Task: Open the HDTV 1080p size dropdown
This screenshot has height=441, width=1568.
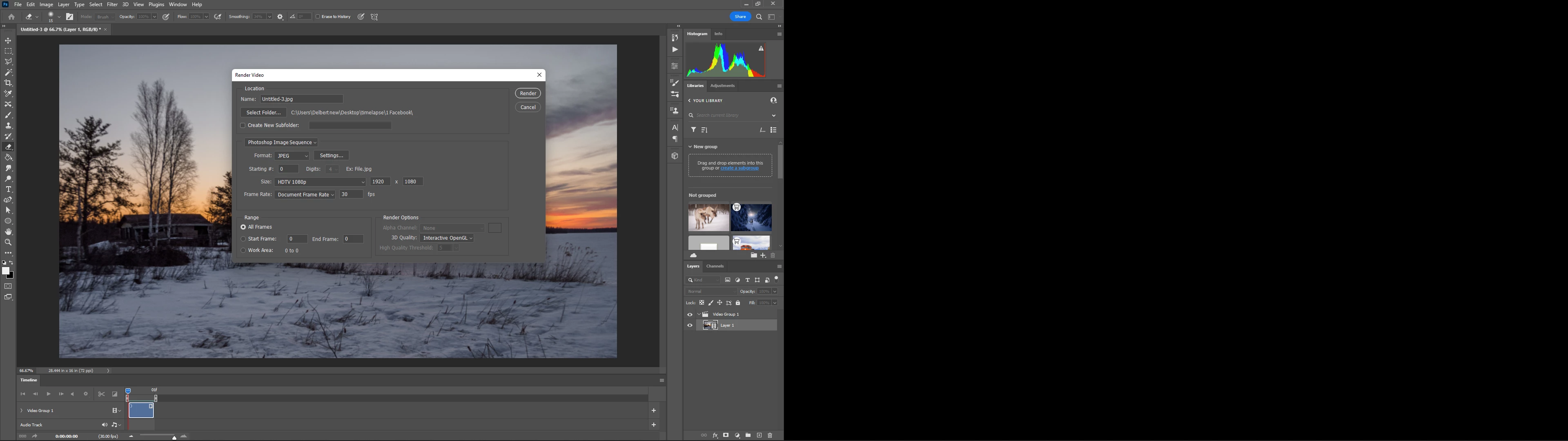Action: [x=321, y=182]
